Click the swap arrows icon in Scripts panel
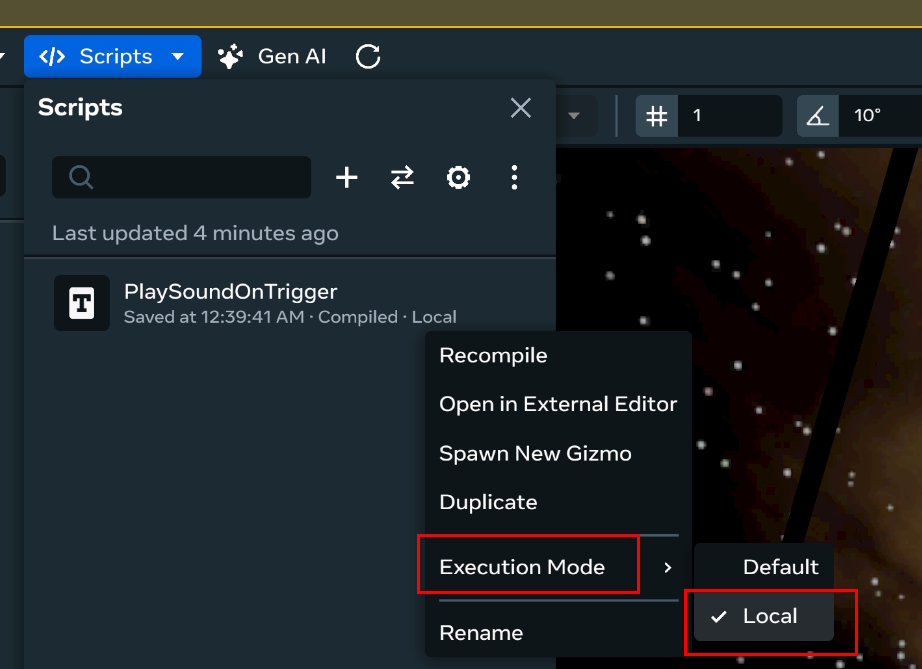 click(x=402, y=178)
